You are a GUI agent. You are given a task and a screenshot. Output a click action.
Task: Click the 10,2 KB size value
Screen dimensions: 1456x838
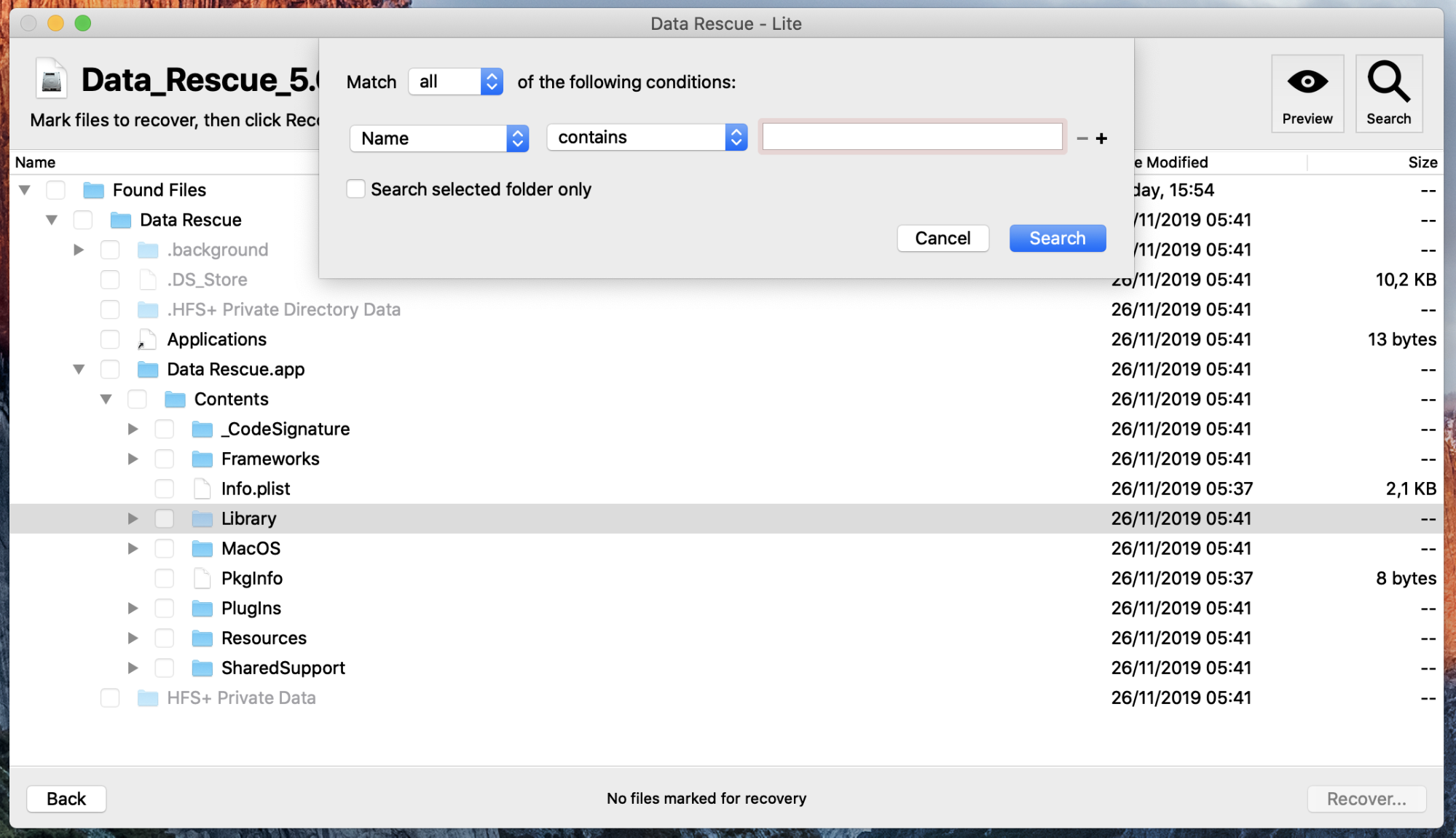tap(1405, 280)
